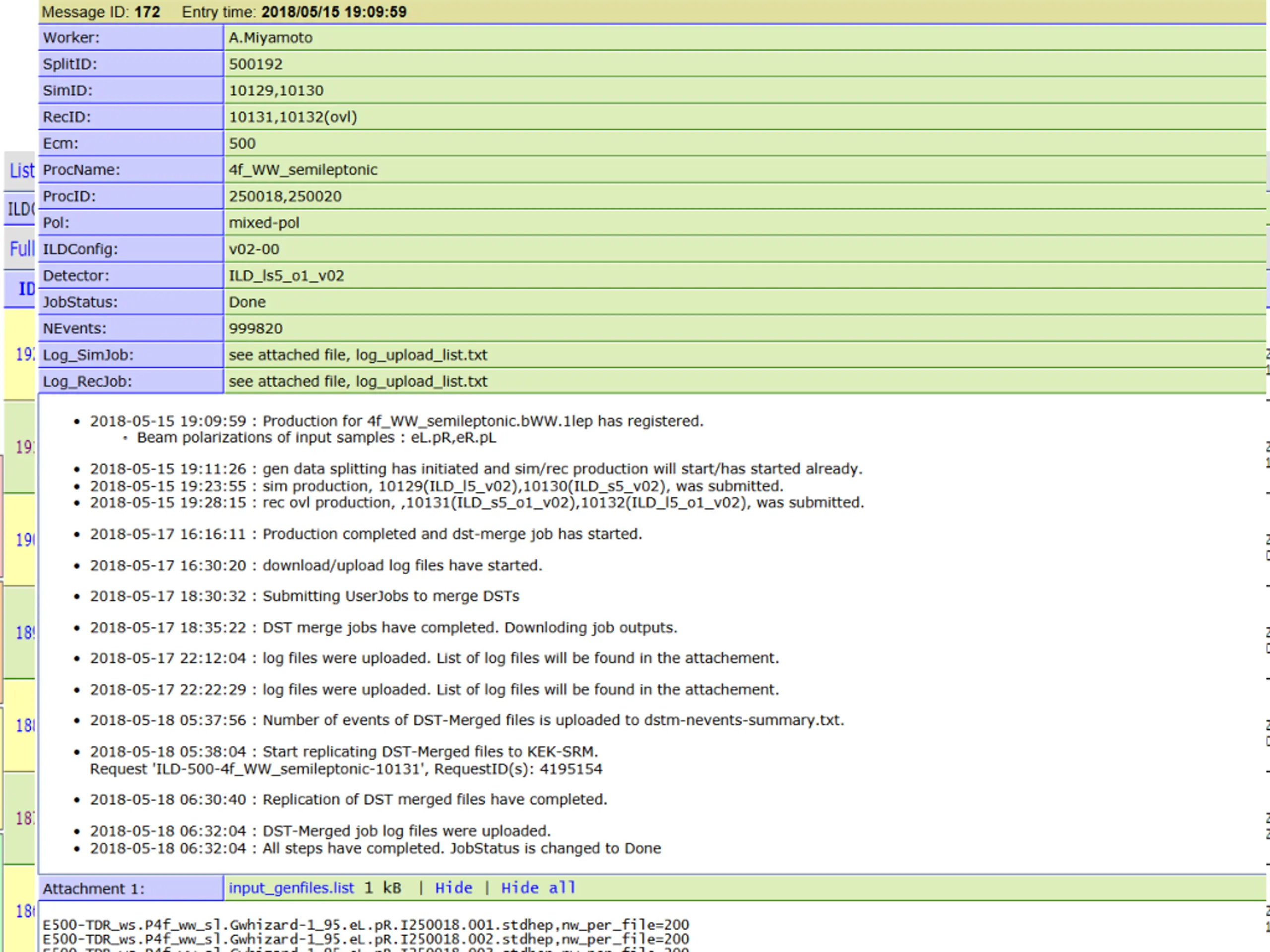Click the 22:22:29 log files uploaded entry
Viewport: 1270px width, 952px height.
tap(435, 690)
